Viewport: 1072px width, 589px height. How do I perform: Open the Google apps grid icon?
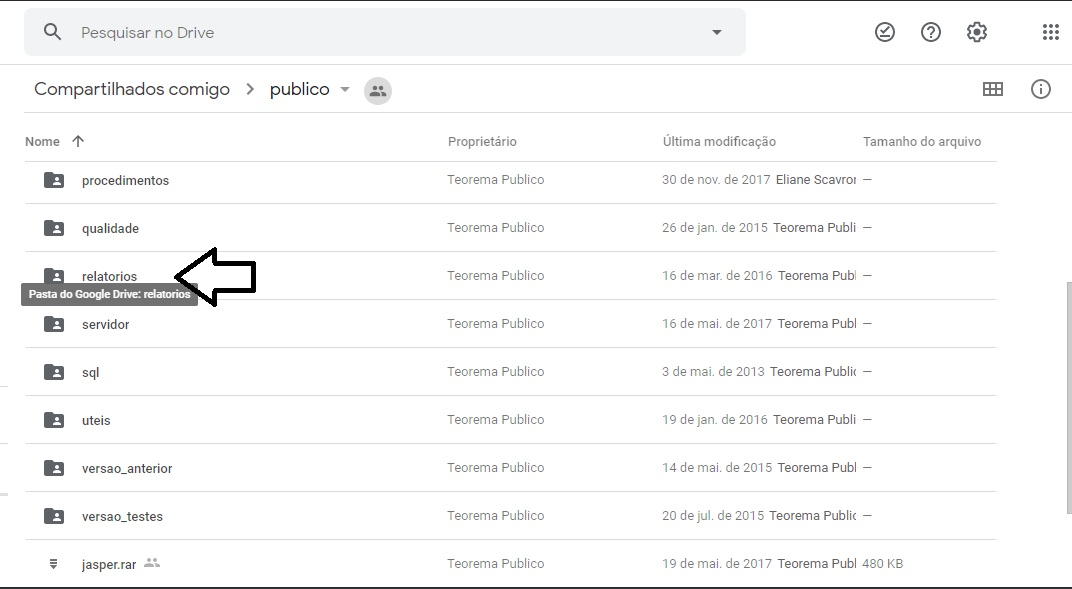click(x=1050, y=32)
